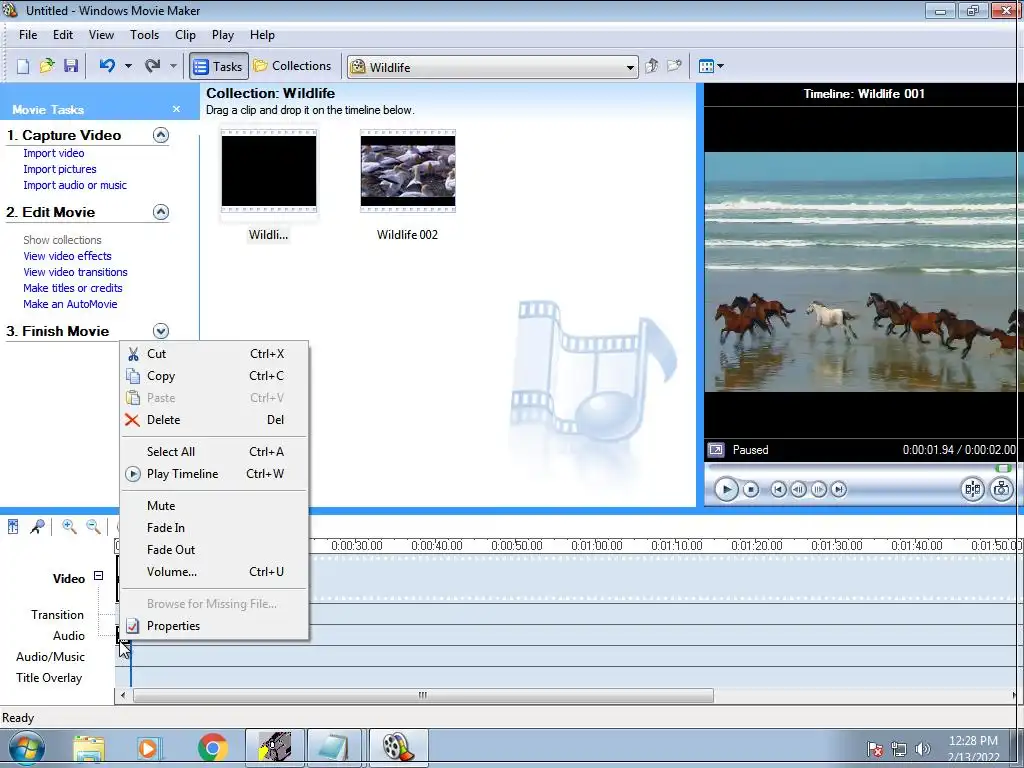The image size is (1024, 768).
Task: Click the timeline horizontal scrollbar
Action: pyautogui.click(x=423, y=696)
